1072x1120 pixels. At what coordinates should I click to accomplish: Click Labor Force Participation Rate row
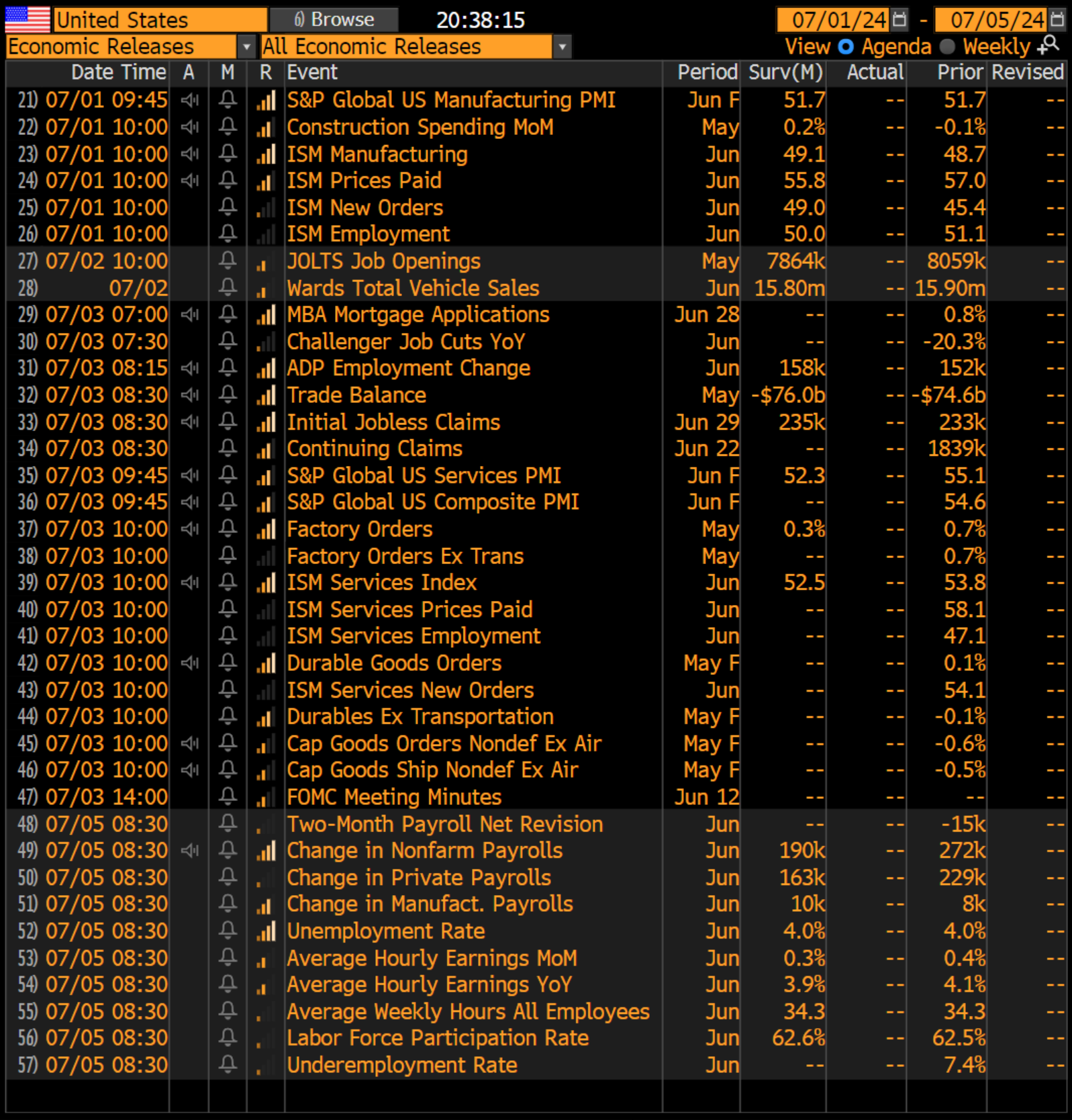coord(537,1038)
